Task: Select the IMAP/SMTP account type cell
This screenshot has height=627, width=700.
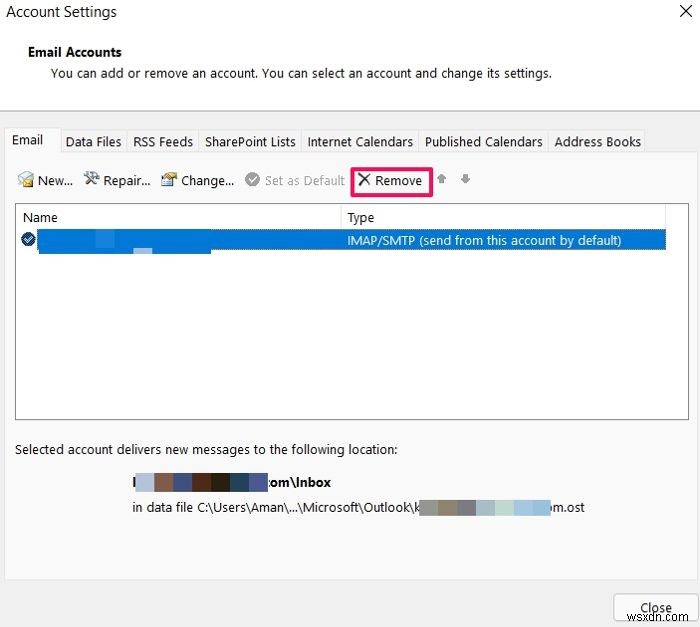Action: 484,240
